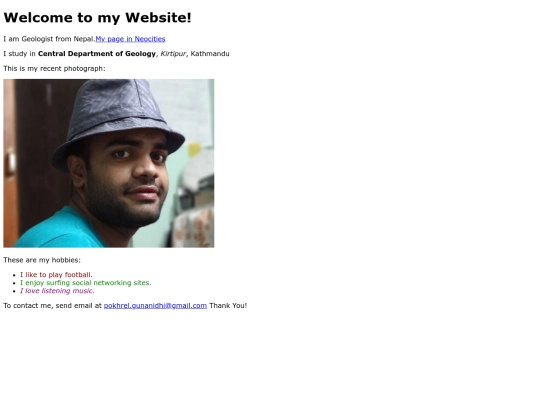This screenshot has height=405, width=540.
Task: Click the bullet beside the football hobby
Action: pos(14,275)
